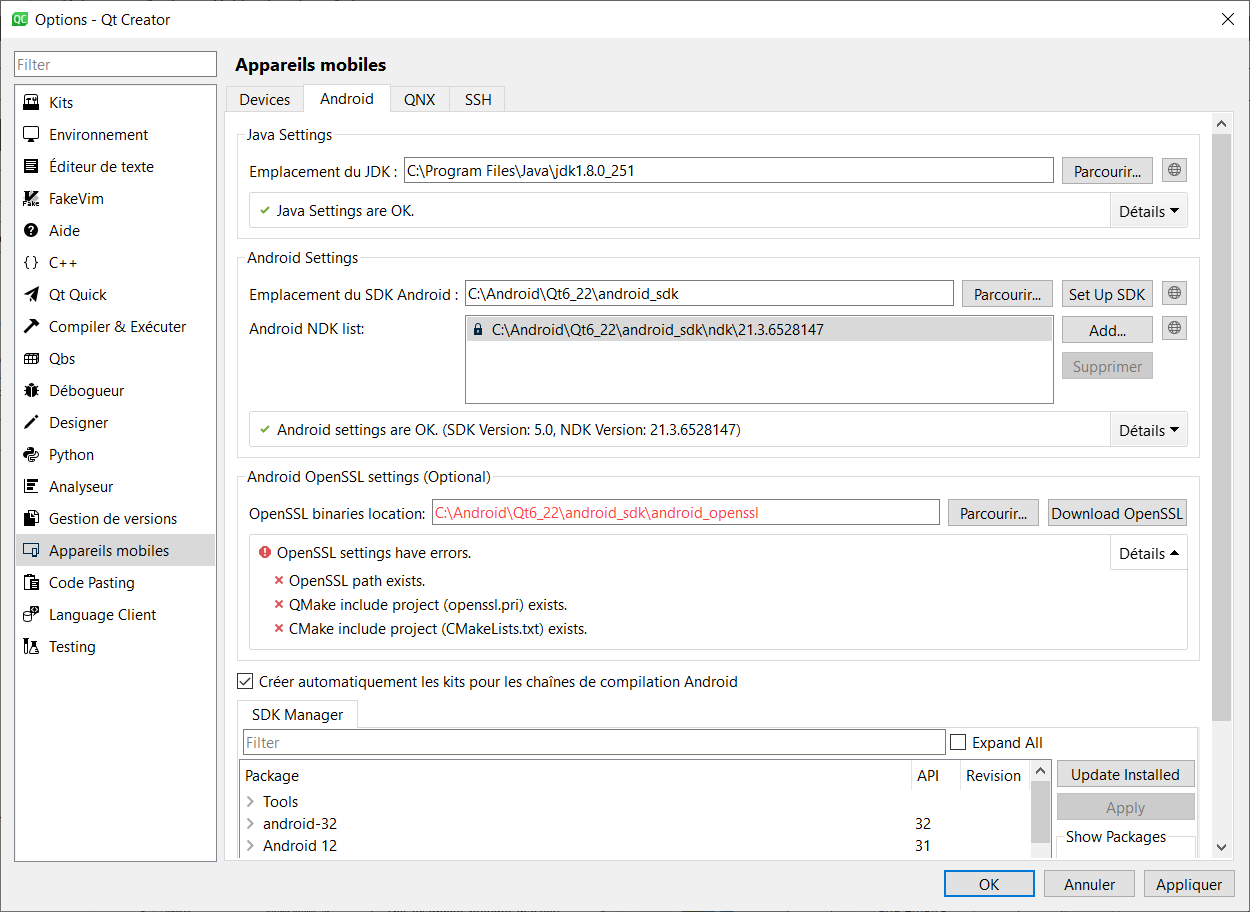Open Designer settings category
Viewport: 1250px width, 912px height.
[115, 423]
